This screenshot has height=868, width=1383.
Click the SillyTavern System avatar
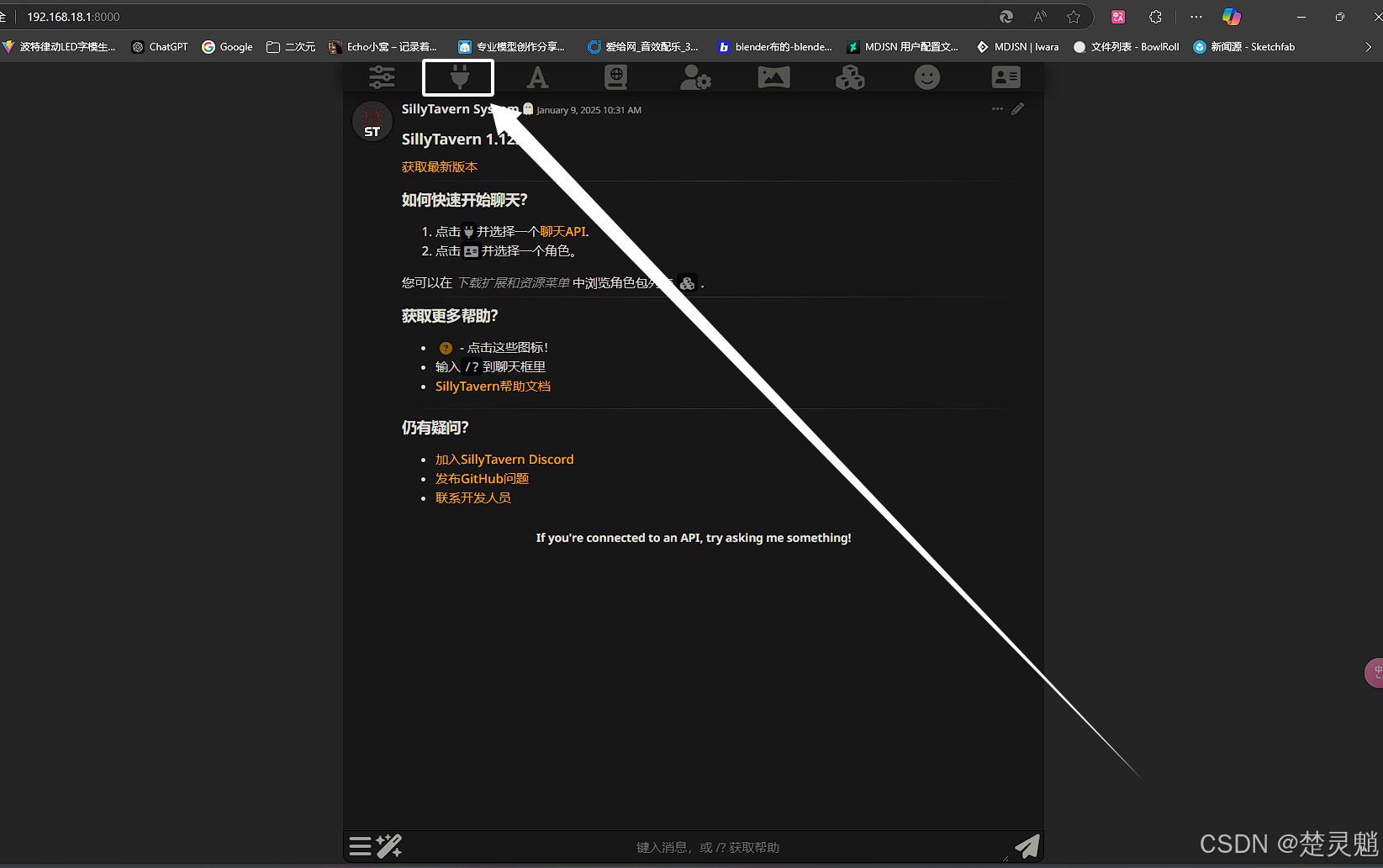[x=372, y=121]
